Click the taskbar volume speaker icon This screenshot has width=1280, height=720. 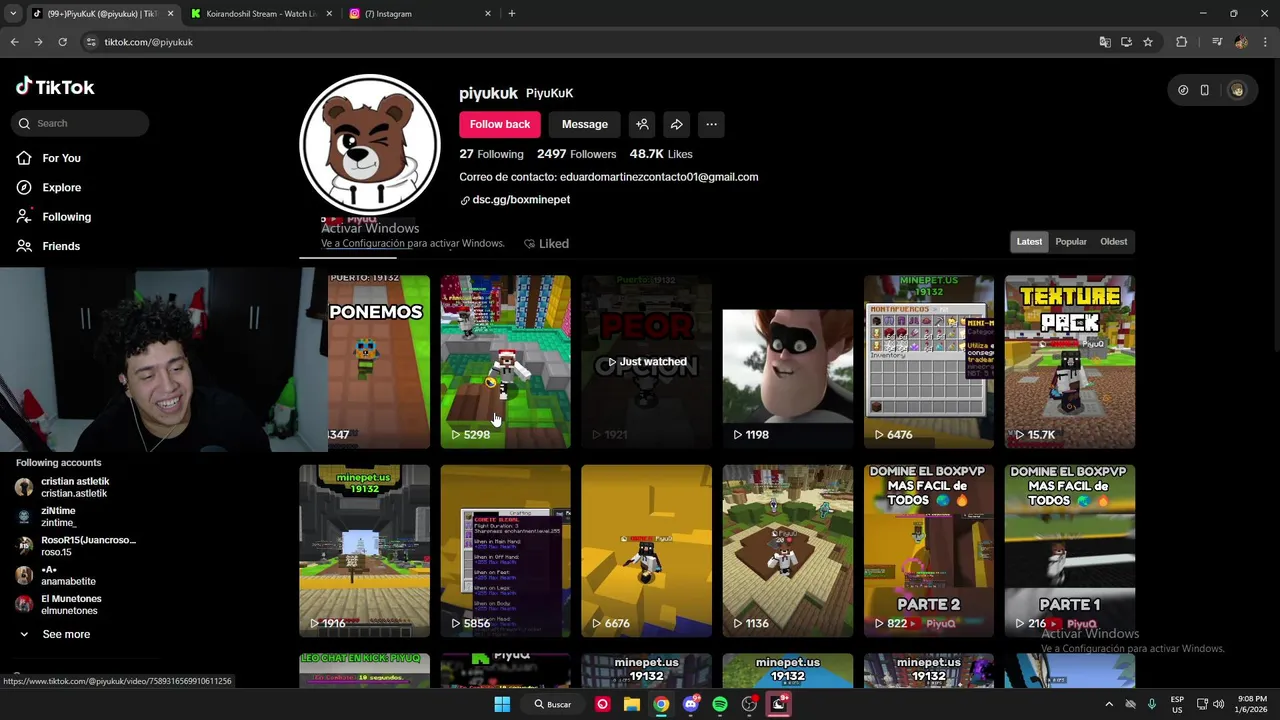pos(1219,704)
